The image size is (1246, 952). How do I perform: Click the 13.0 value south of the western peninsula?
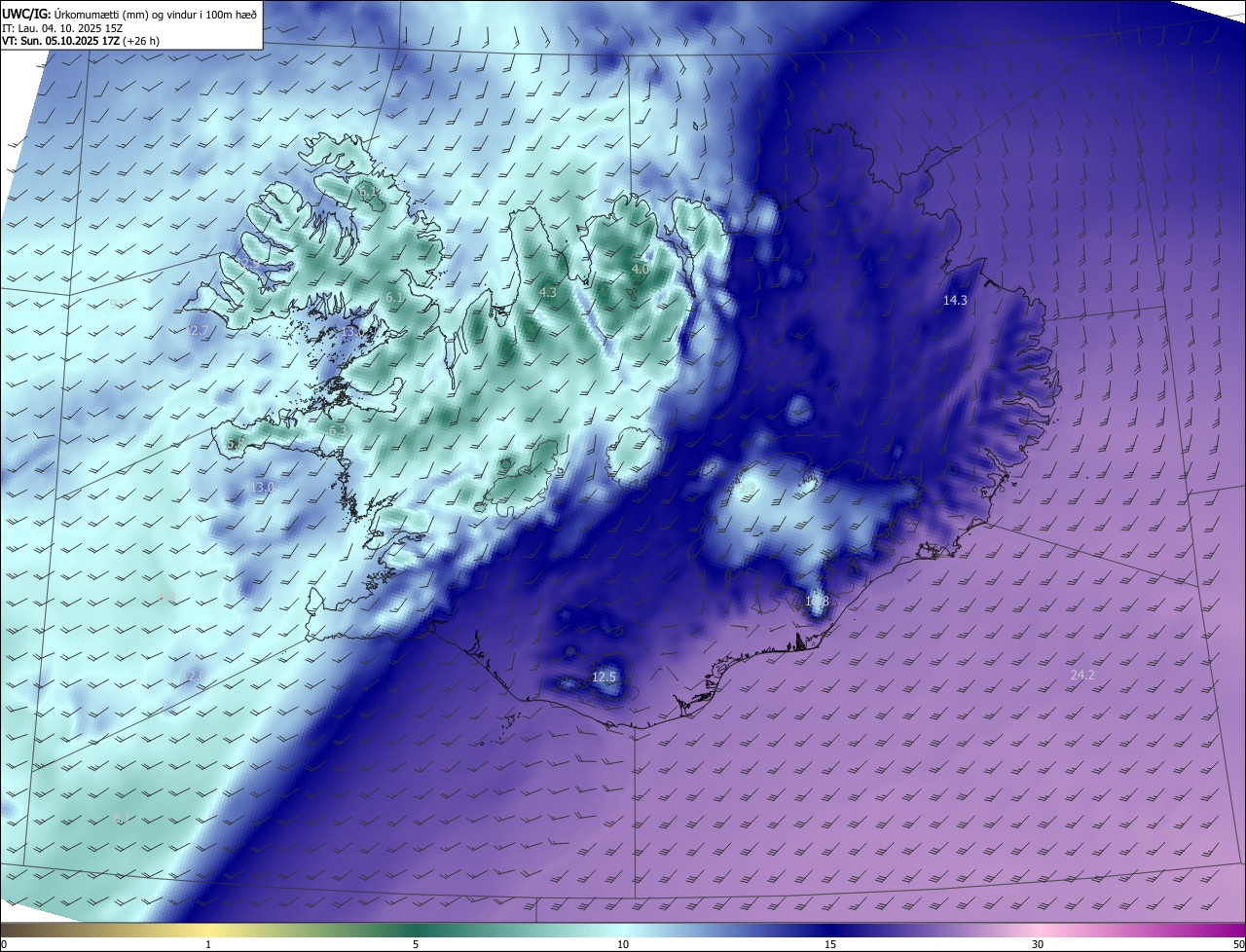262,487
